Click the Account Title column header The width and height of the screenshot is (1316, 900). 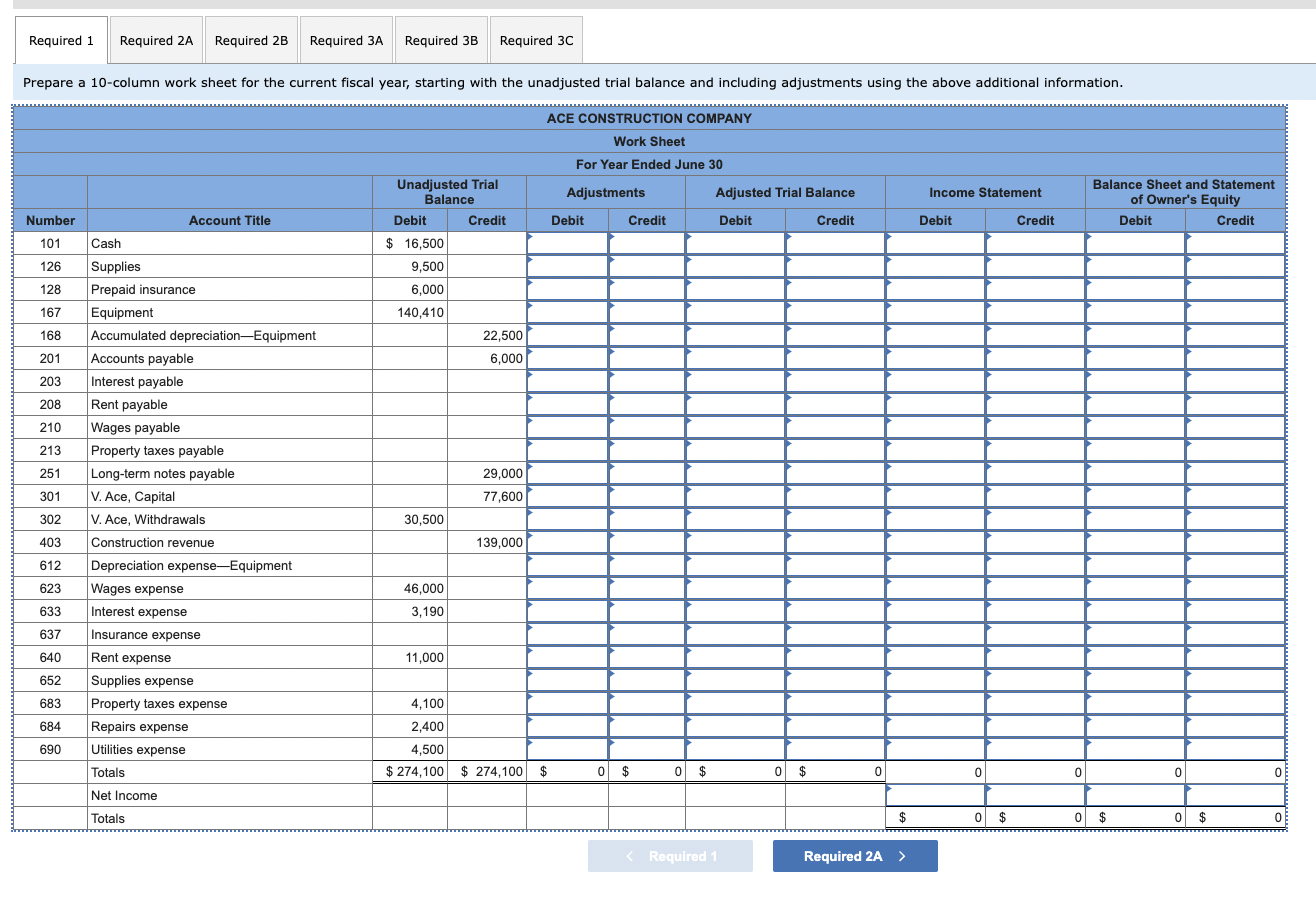pyautogui.click(x=229, y=220)
